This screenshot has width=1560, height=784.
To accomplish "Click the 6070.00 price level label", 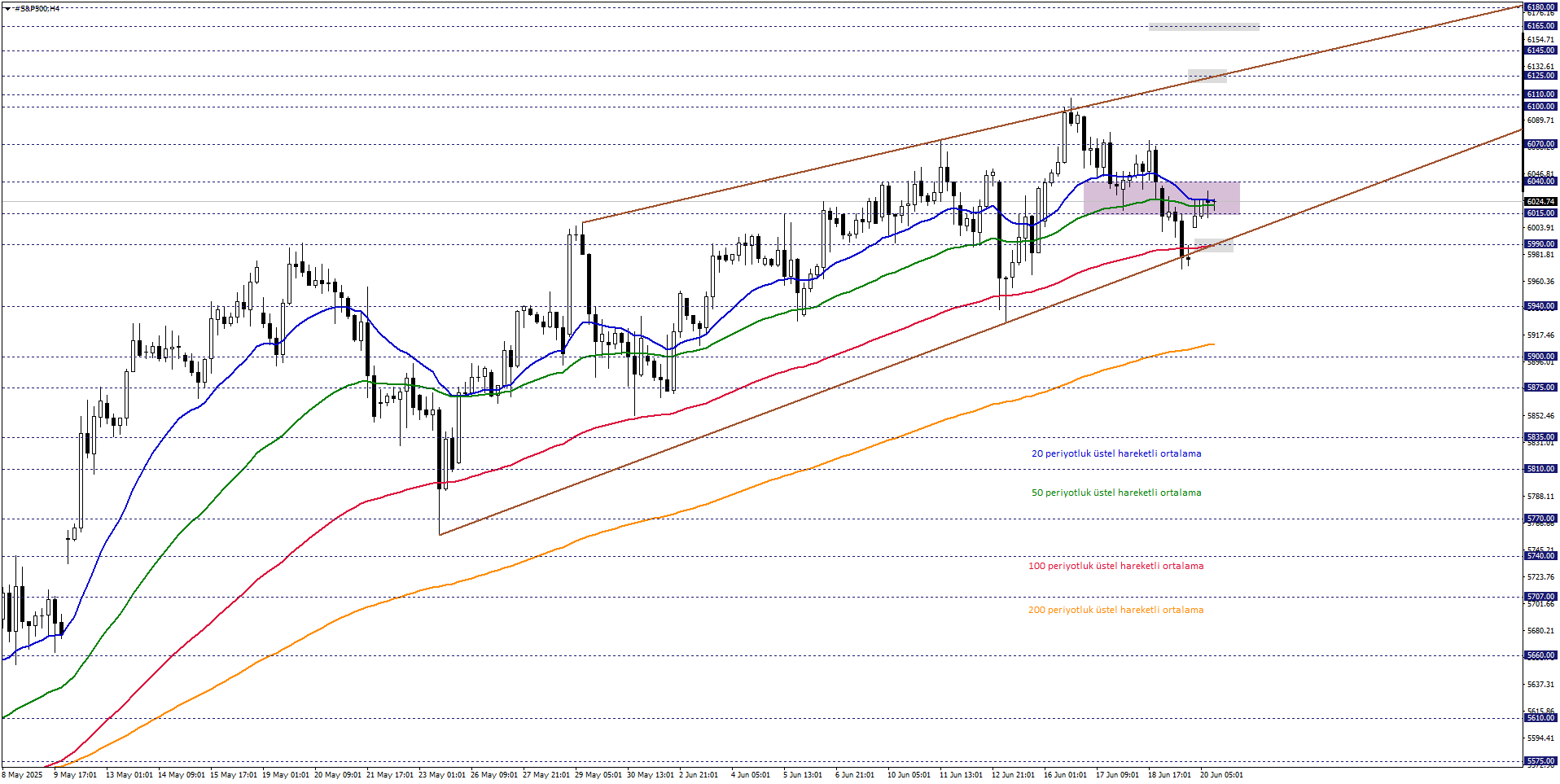I will click(1540, 144).
